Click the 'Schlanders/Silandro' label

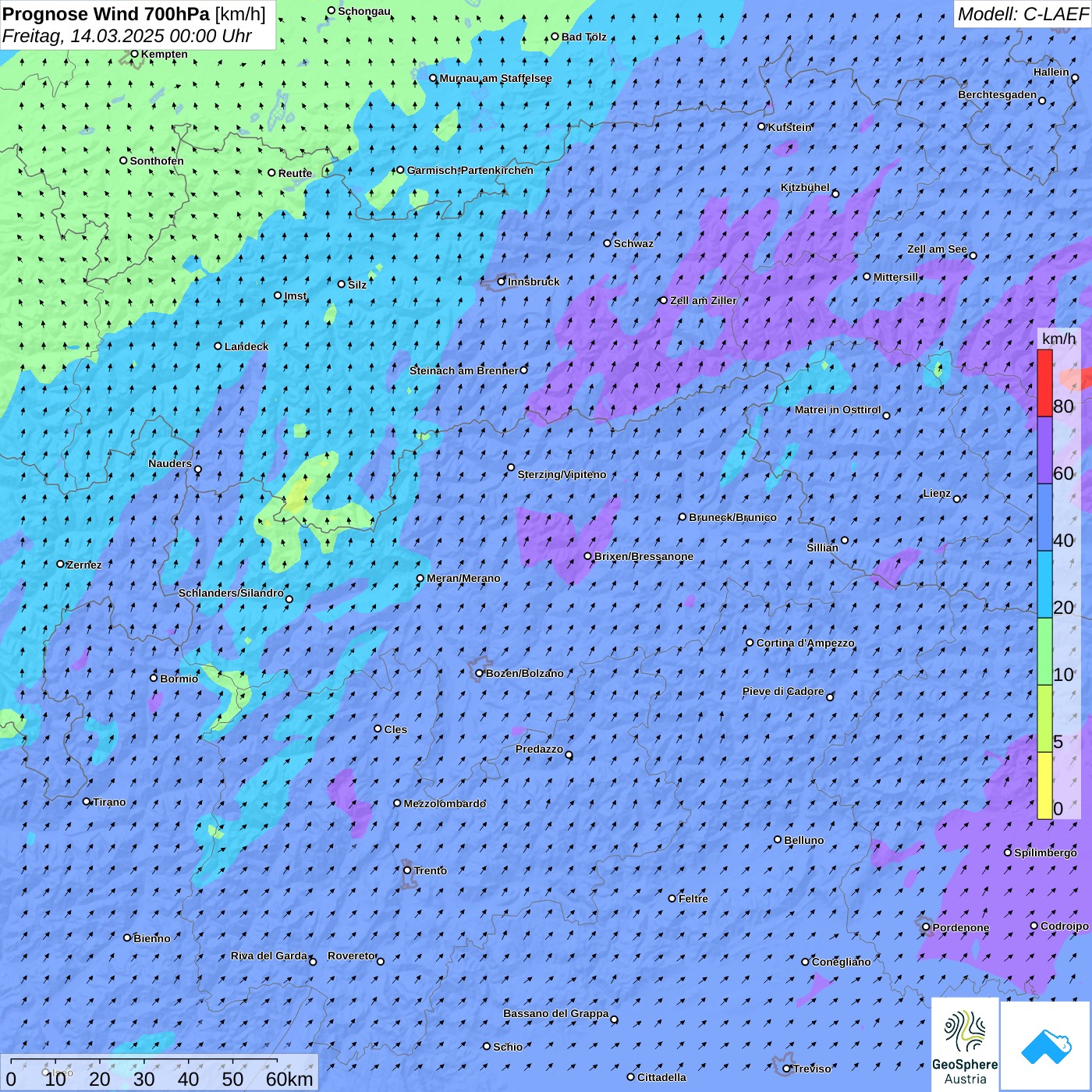coord(231,593)
